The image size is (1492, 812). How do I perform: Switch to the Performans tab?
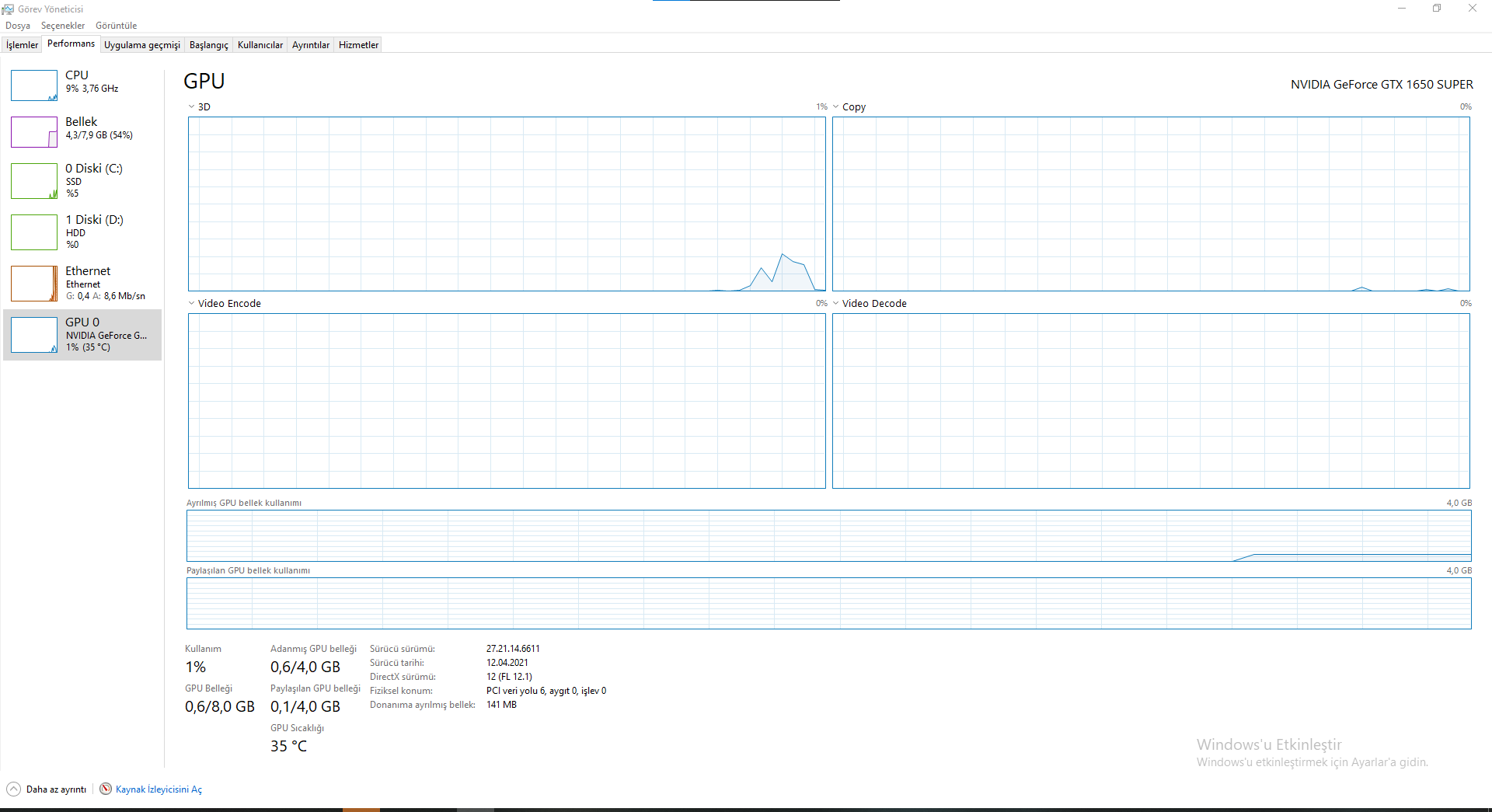coord(71,44)
